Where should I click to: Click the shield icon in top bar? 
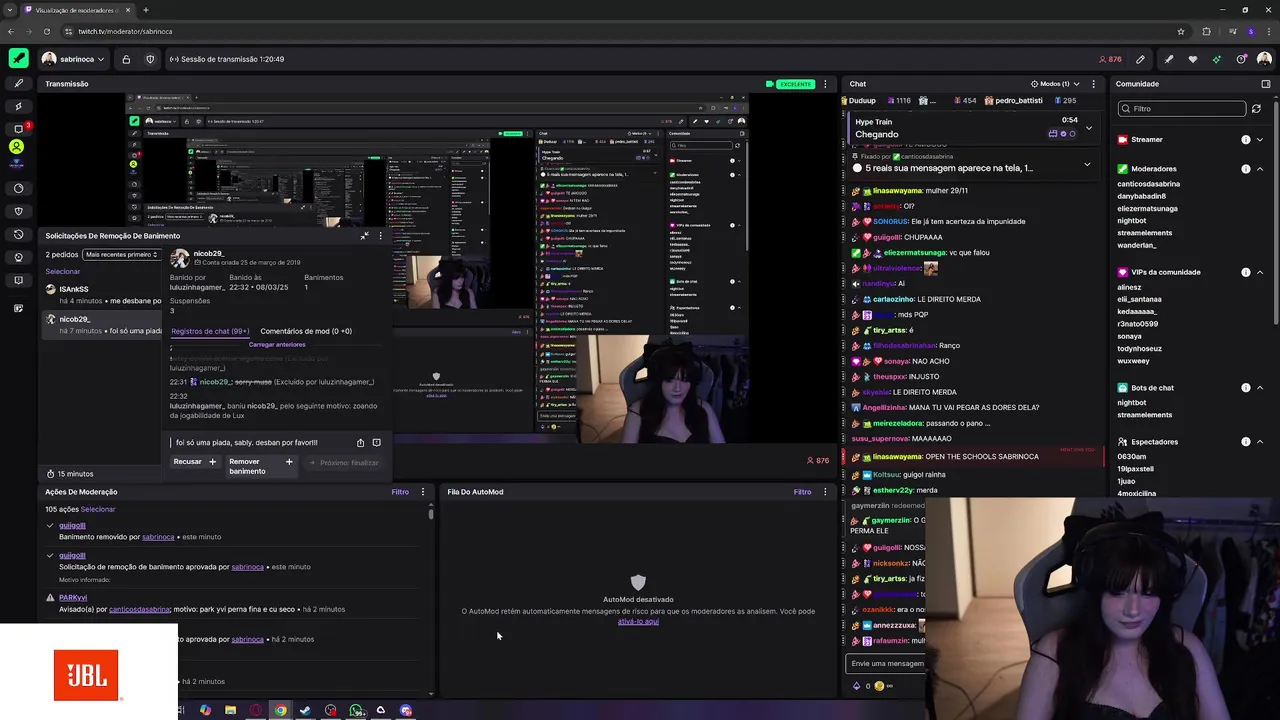click(150, 59)
